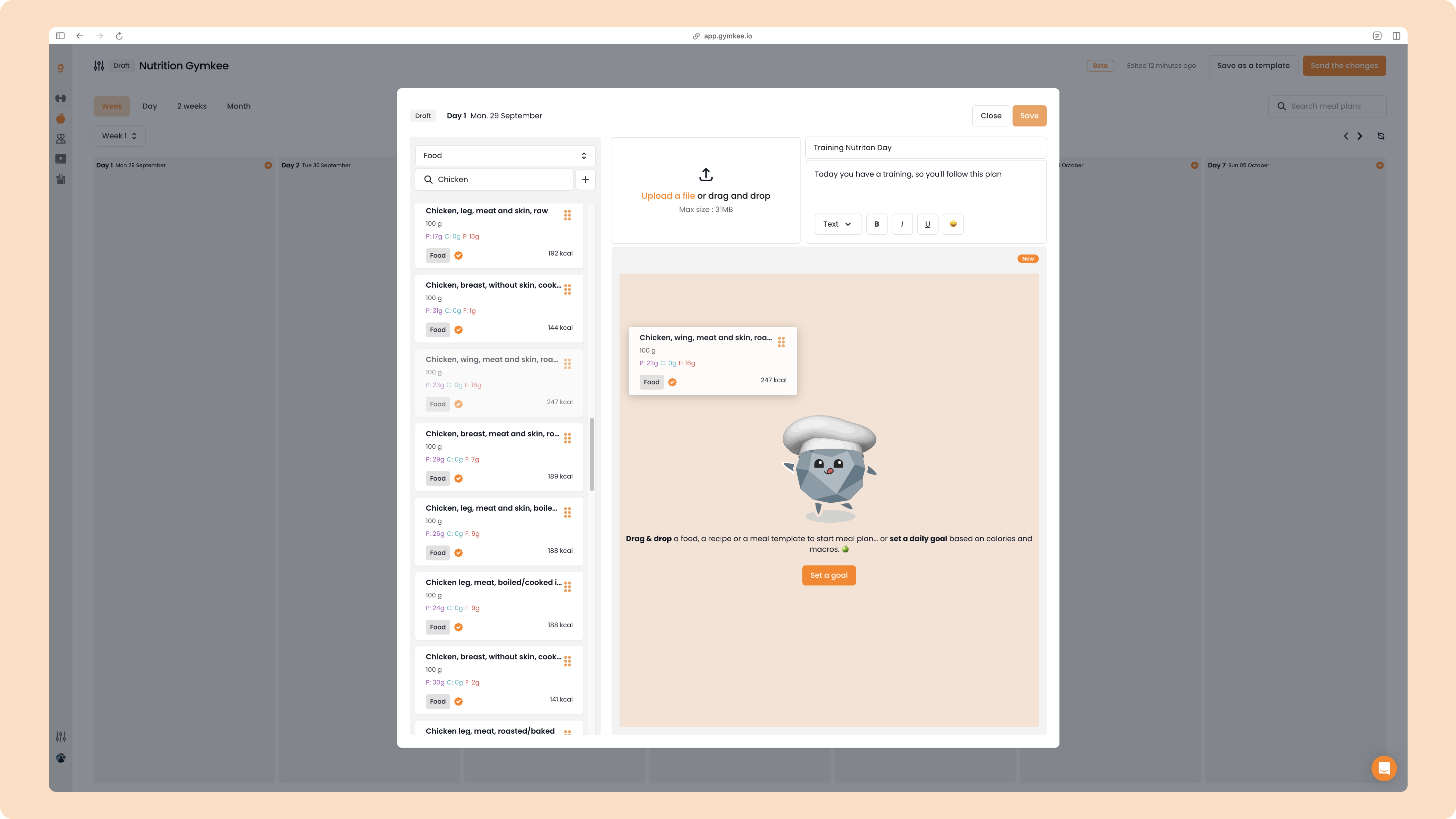1456x819 pixels.
Task: Switch to the 2 weeks view tab
Action: pos(192,106)
